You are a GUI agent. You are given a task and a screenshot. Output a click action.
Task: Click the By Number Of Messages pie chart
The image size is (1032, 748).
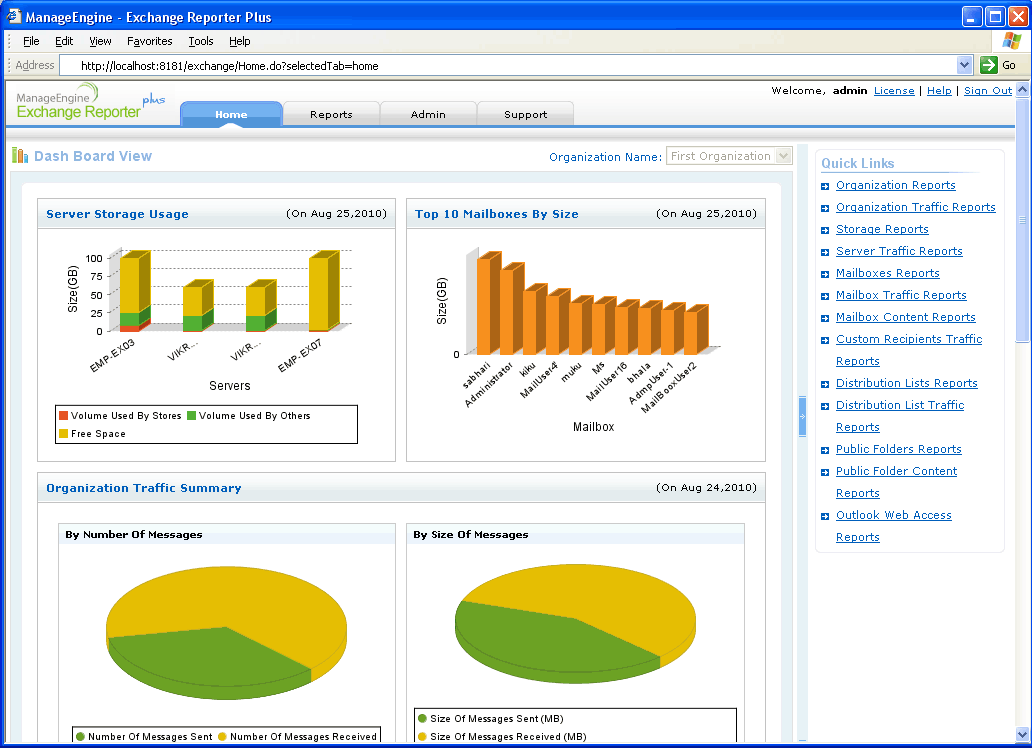(x=226, y=635)
